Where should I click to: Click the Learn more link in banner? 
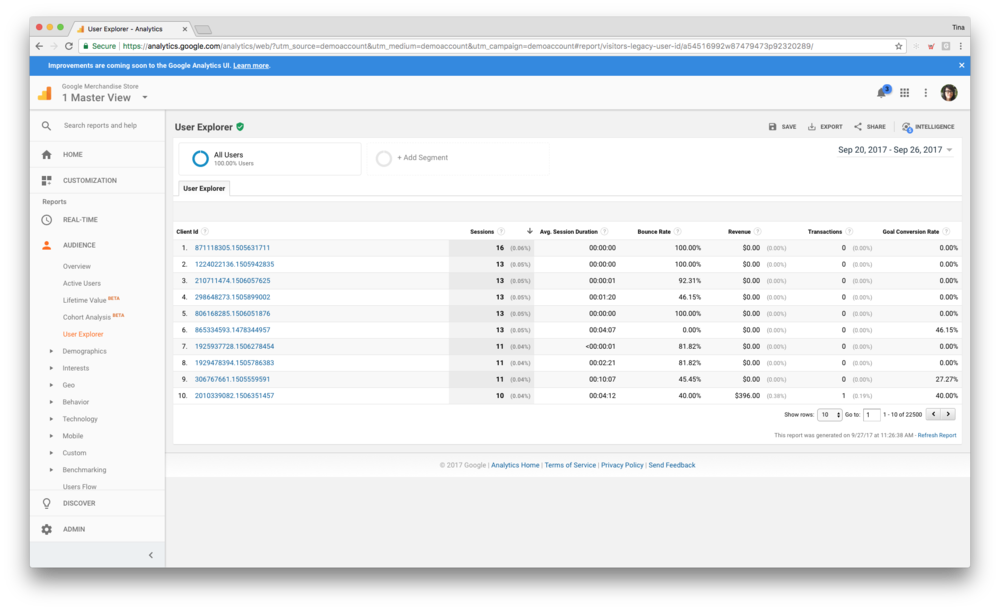[x=251, y=66]
